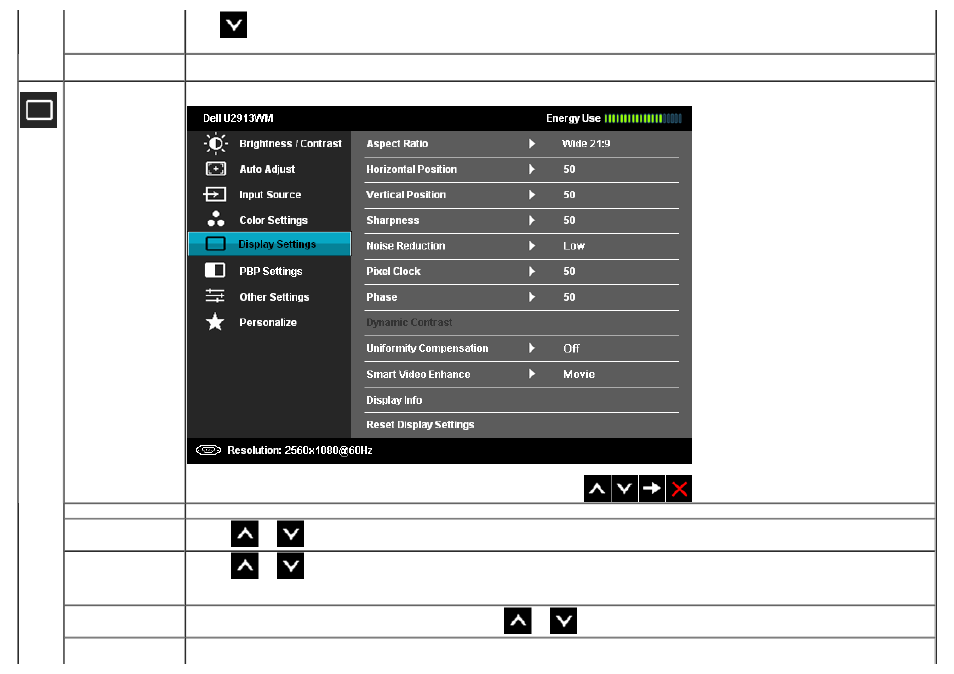The height and width of the screenshot is (674, 954).
Task: Expand the Vertical Position arrow
Action: coord(532,195)
